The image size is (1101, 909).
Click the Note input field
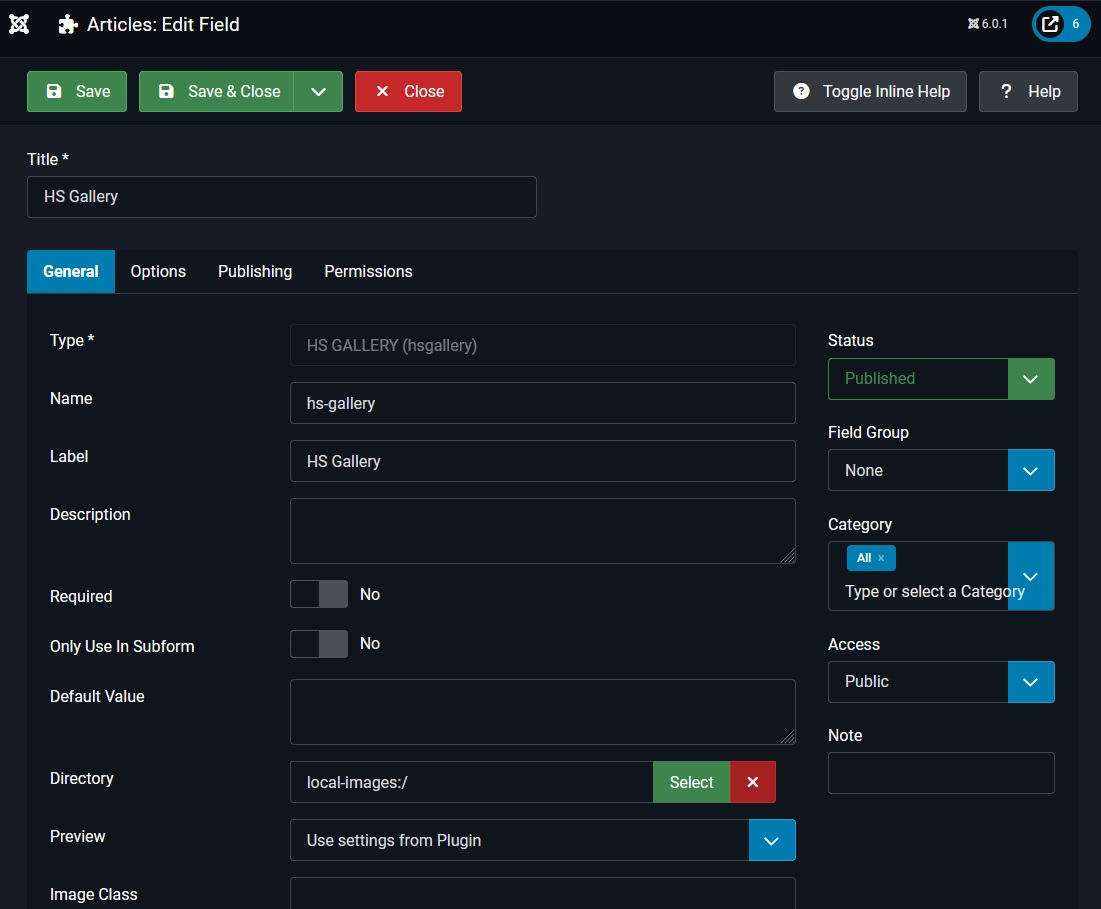point(941,773)
